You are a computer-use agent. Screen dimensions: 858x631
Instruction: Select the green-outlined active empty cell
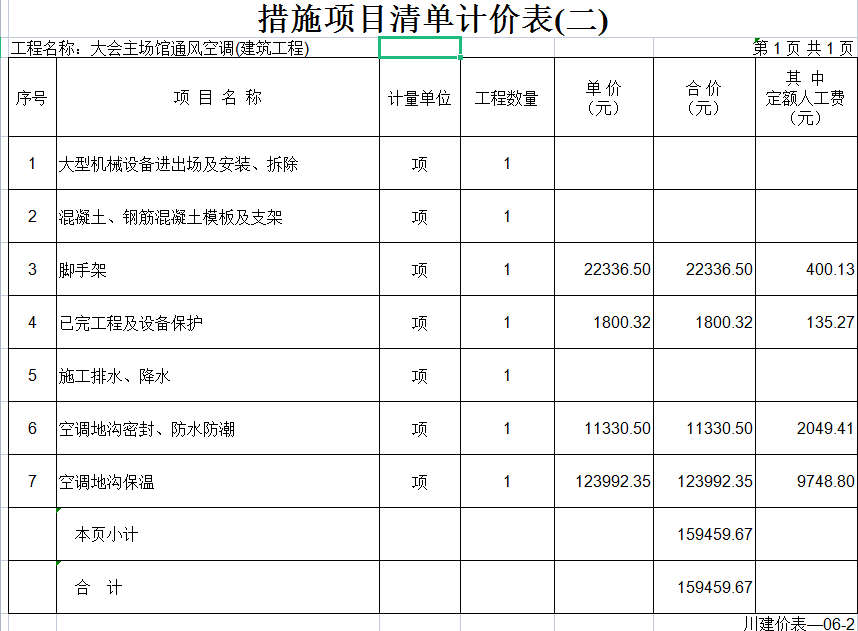click(420, 48)
